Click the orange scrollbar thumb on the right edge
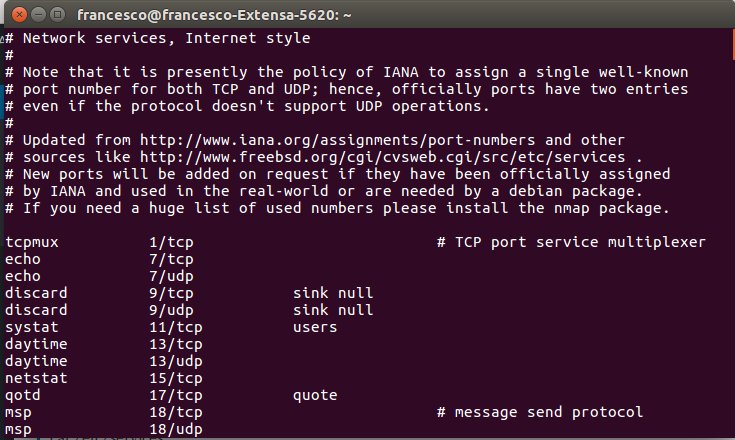Screen dimensions: 735x440 click(733, 43)
